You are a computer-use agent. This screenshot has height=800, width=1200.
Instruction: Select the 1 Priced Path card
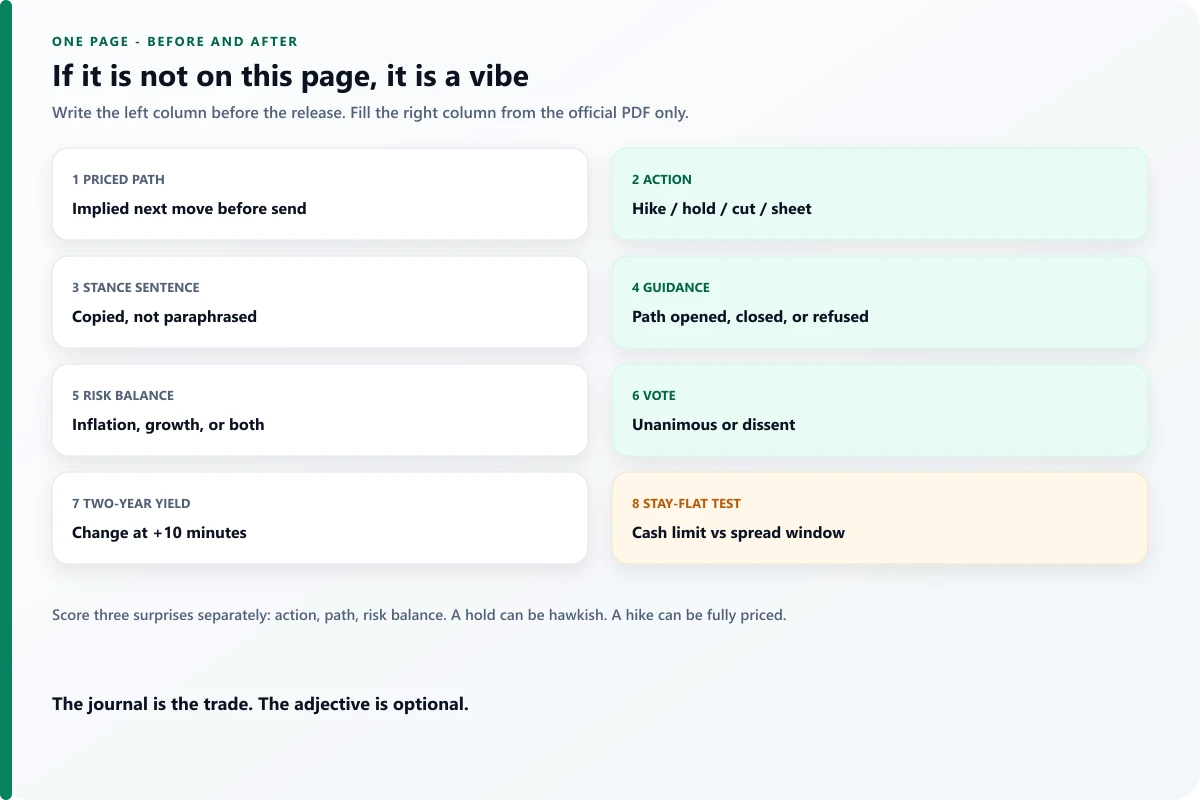tap(320, 194)
